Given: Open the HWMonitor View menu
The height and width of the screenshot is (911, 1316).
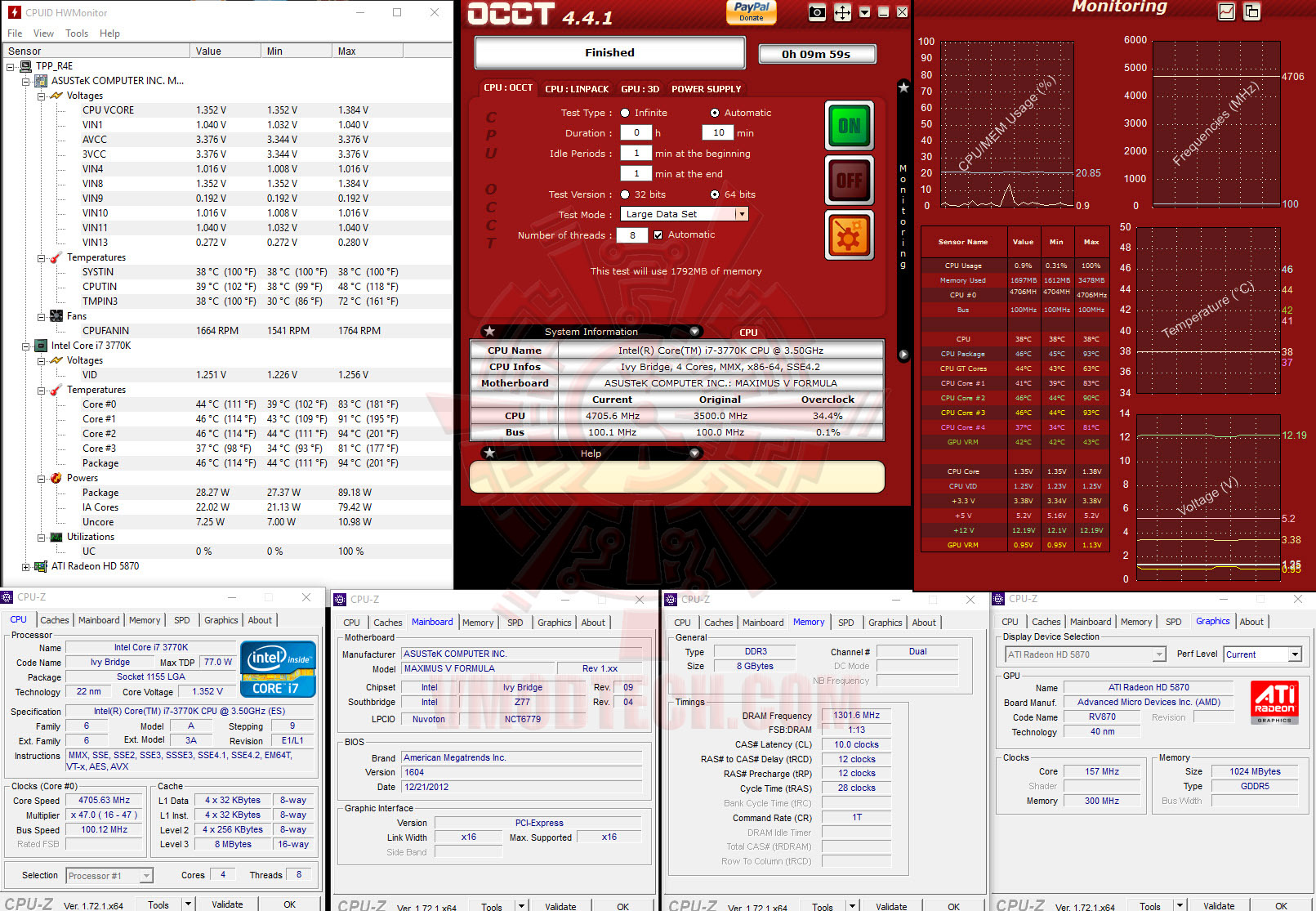Looking at the screenshot, I should [43, 33].
